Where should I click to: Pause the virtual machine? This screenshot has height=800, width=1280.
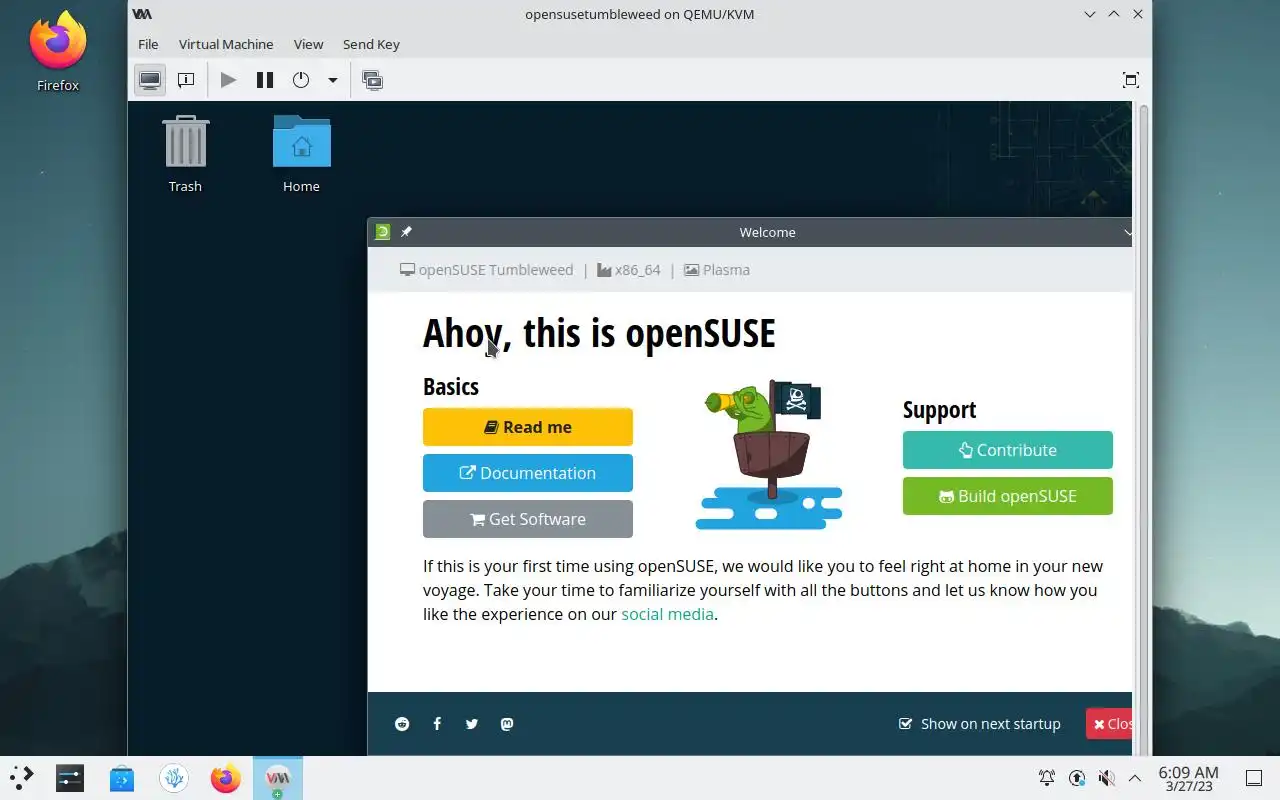pyautogui.click(x=265, y=80)
